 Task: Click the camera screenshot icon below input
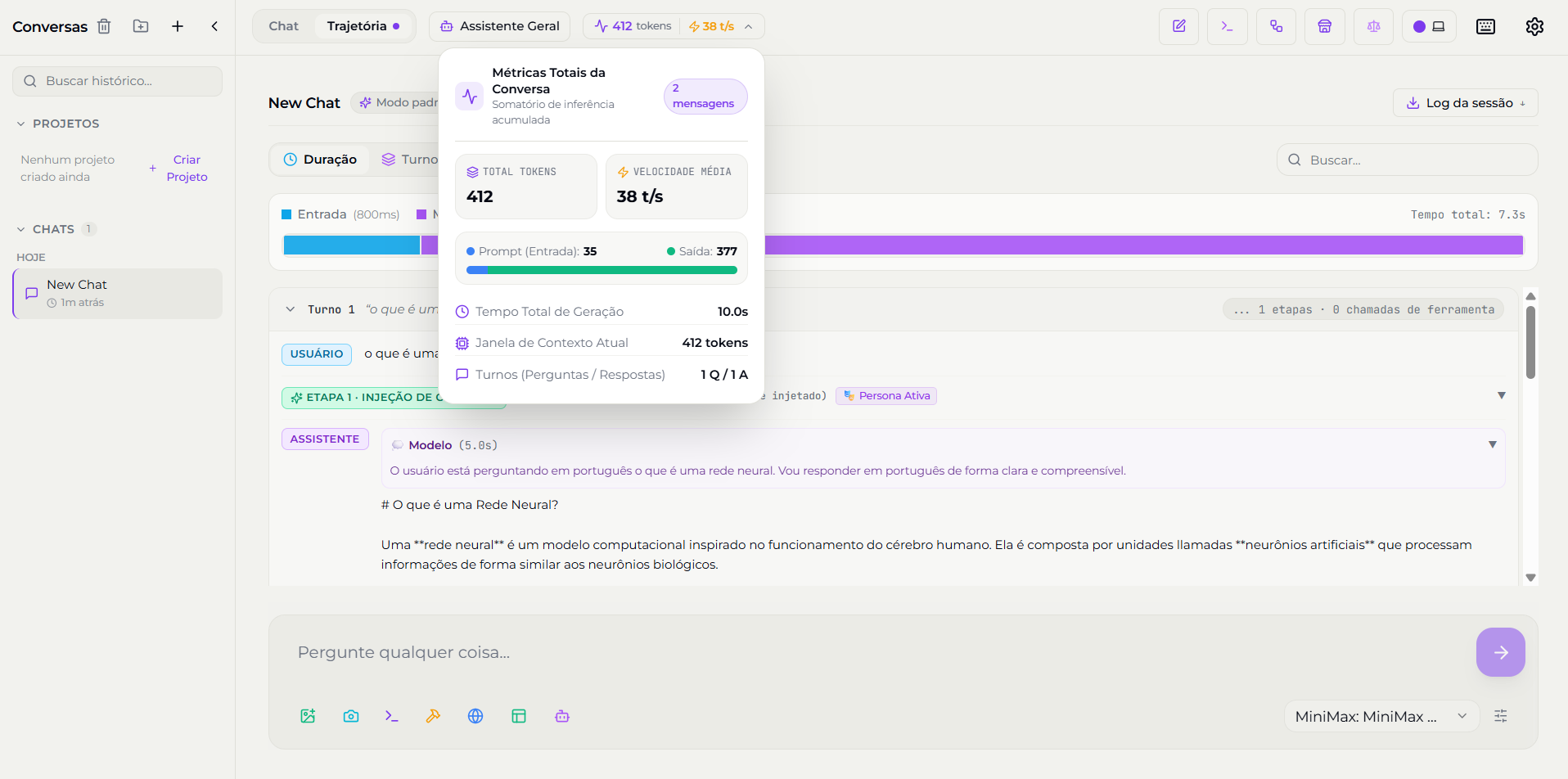coord(351,716)
